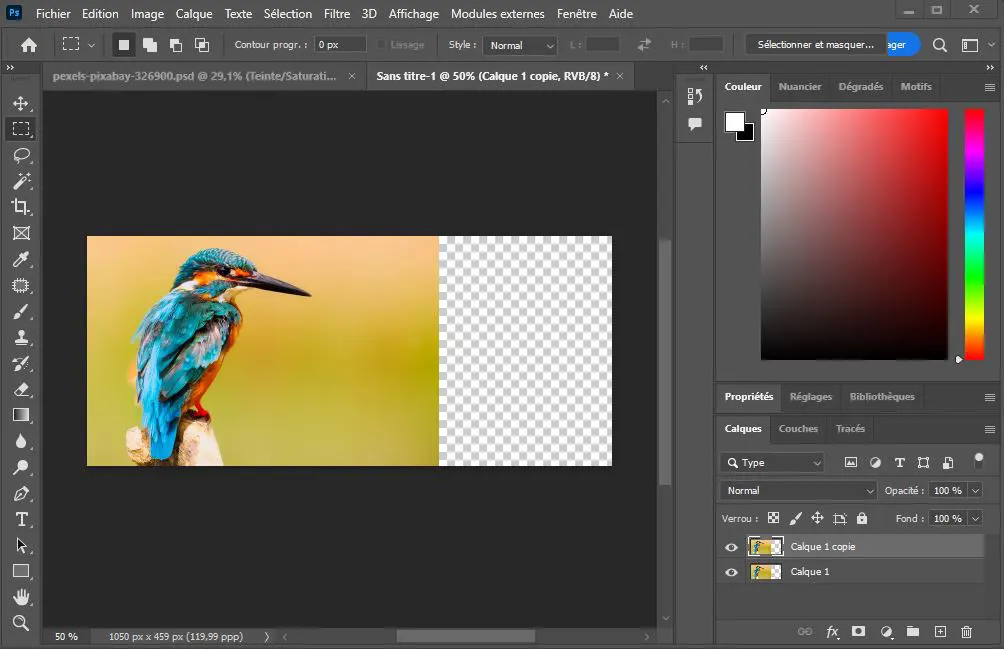Open the Filtre menu
Image resolution: width=1004 pixels, height=649 pixels.
[x=337, y=14]
